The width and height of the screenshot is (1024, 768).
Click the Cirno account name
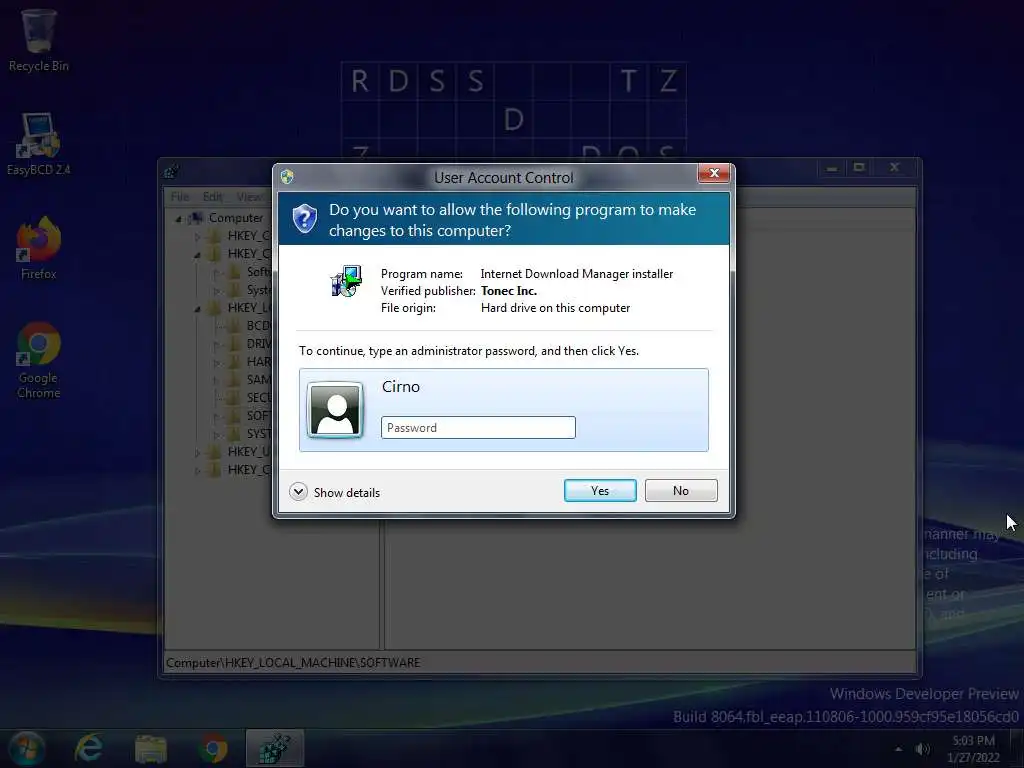coord(400,387)
